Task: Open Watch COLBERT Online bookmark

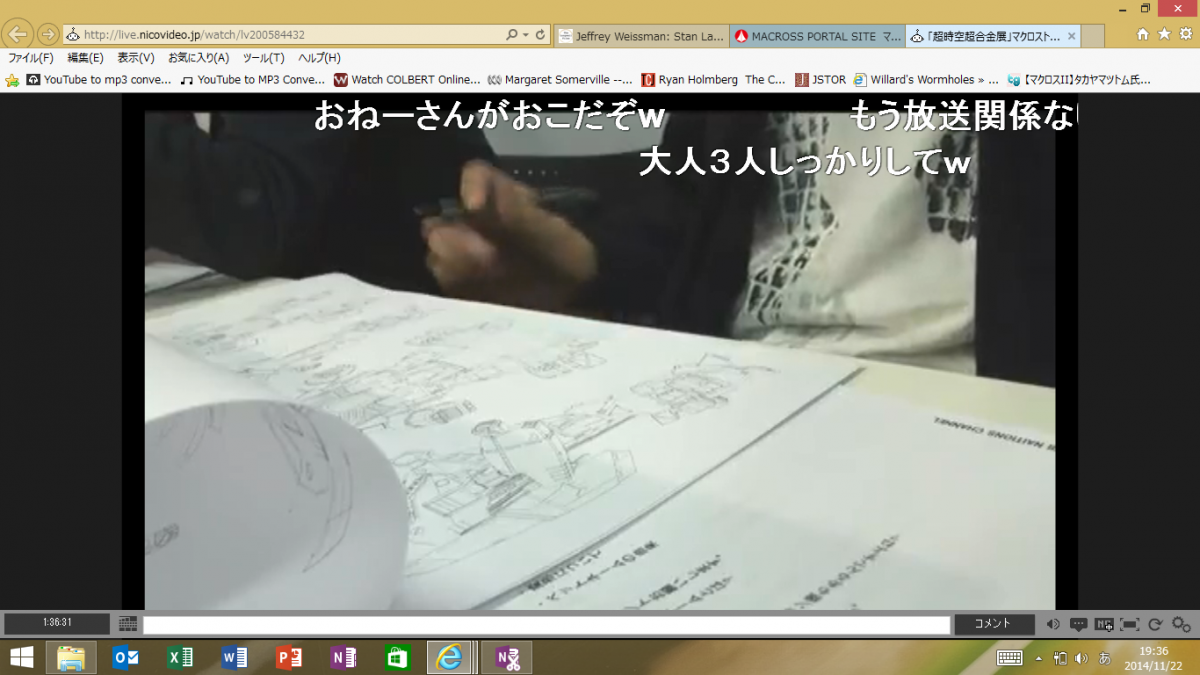Action: pos(407,80)
